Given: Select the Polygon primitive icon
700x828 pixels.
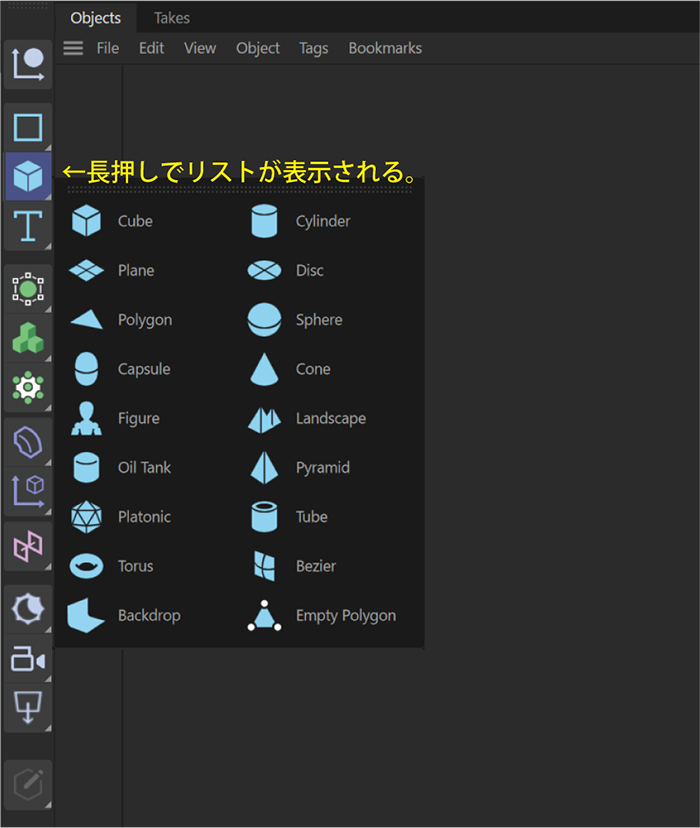Looking at the screenshot, I should point(87,319).
